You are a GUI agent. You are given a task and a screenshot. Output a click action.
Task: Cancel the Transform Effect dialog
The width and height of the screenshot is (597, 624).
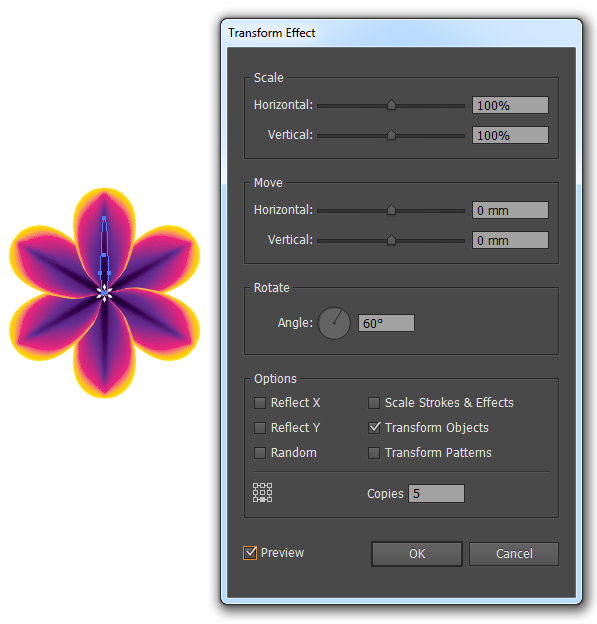tap(514, 554)
